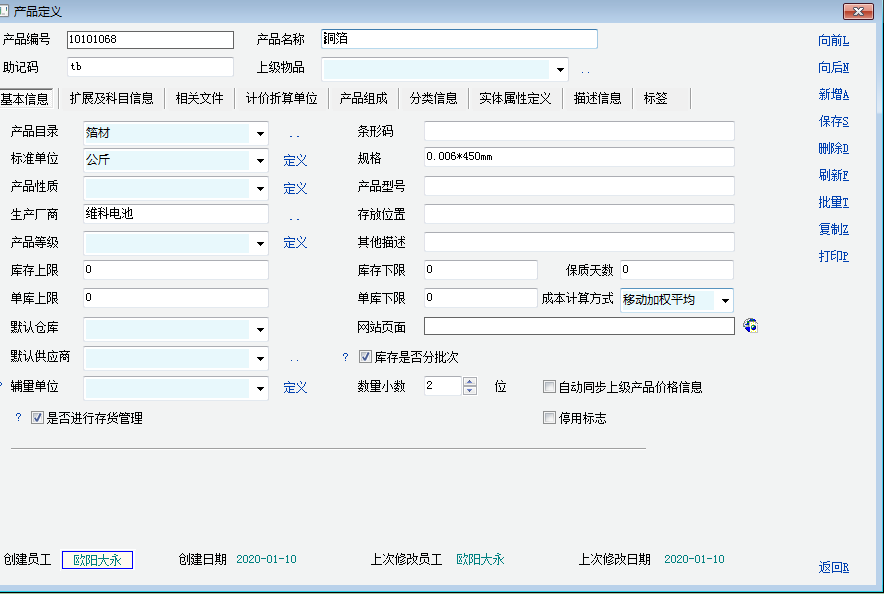
Task: Click the 定义 link next to 产品性质
Action: point(295,188)
